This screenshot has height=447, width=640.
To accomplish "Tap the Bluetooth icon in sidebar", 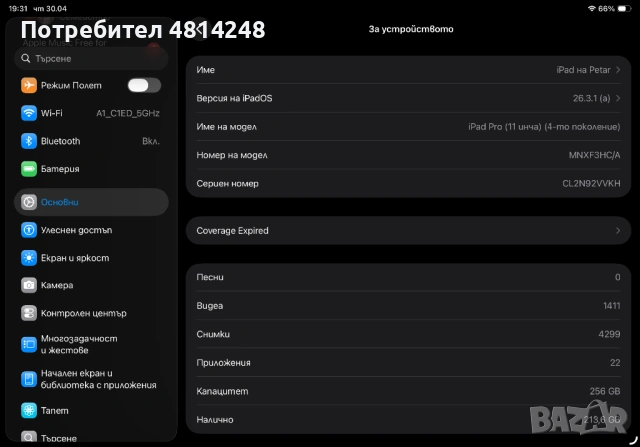I will pos(29,141).
